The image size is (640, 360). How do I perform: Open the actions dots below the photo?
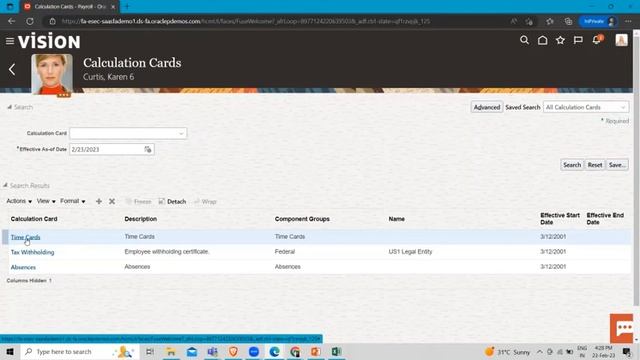click(64, 95)
